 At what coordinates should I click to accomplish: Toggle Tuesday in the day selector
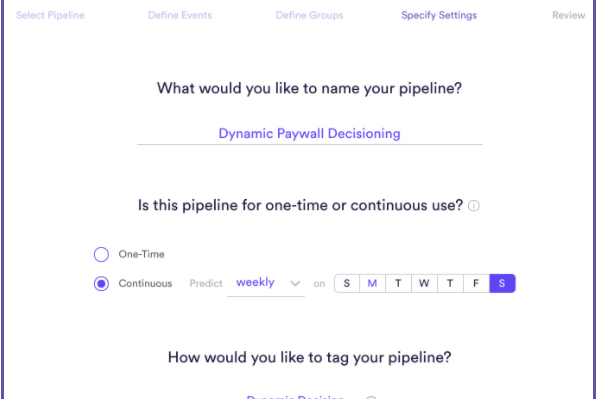[398, 283]
